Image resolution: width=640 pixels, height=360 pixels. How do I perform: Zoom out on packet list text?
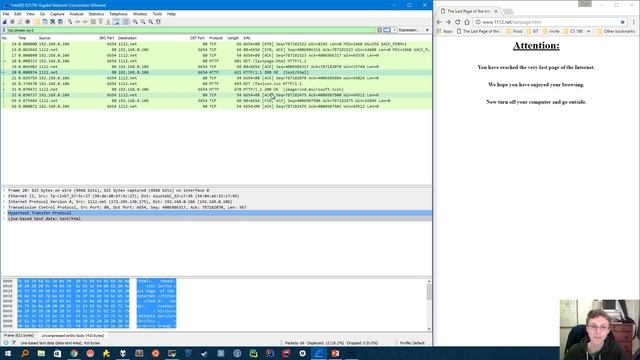(143, 22)
